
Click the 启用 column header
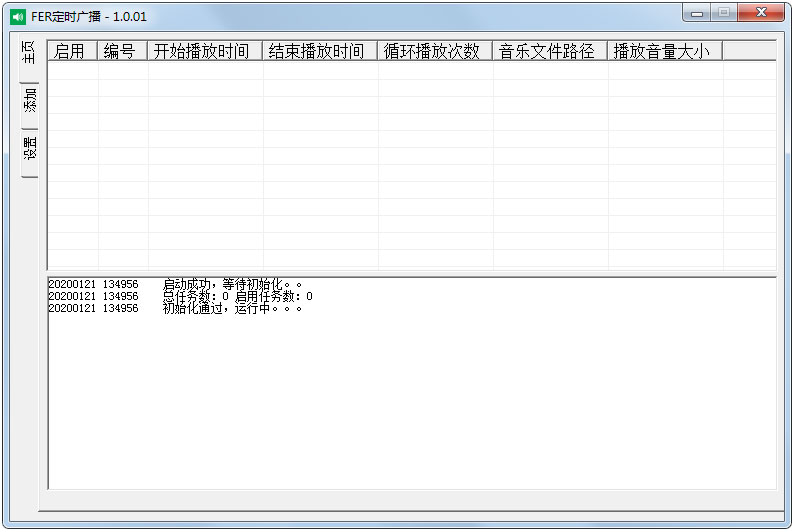click(x=72, y=51)
